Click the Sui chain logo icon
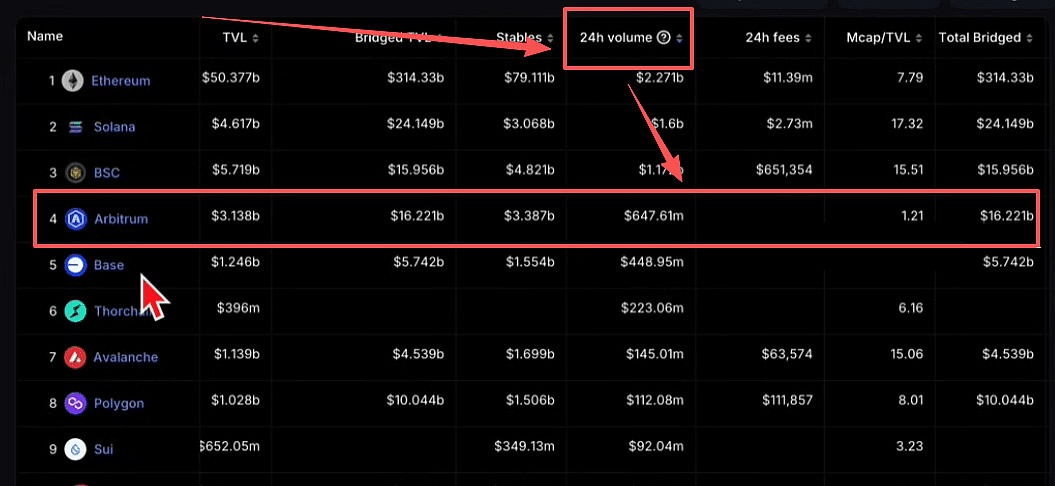 click(75, 449)
